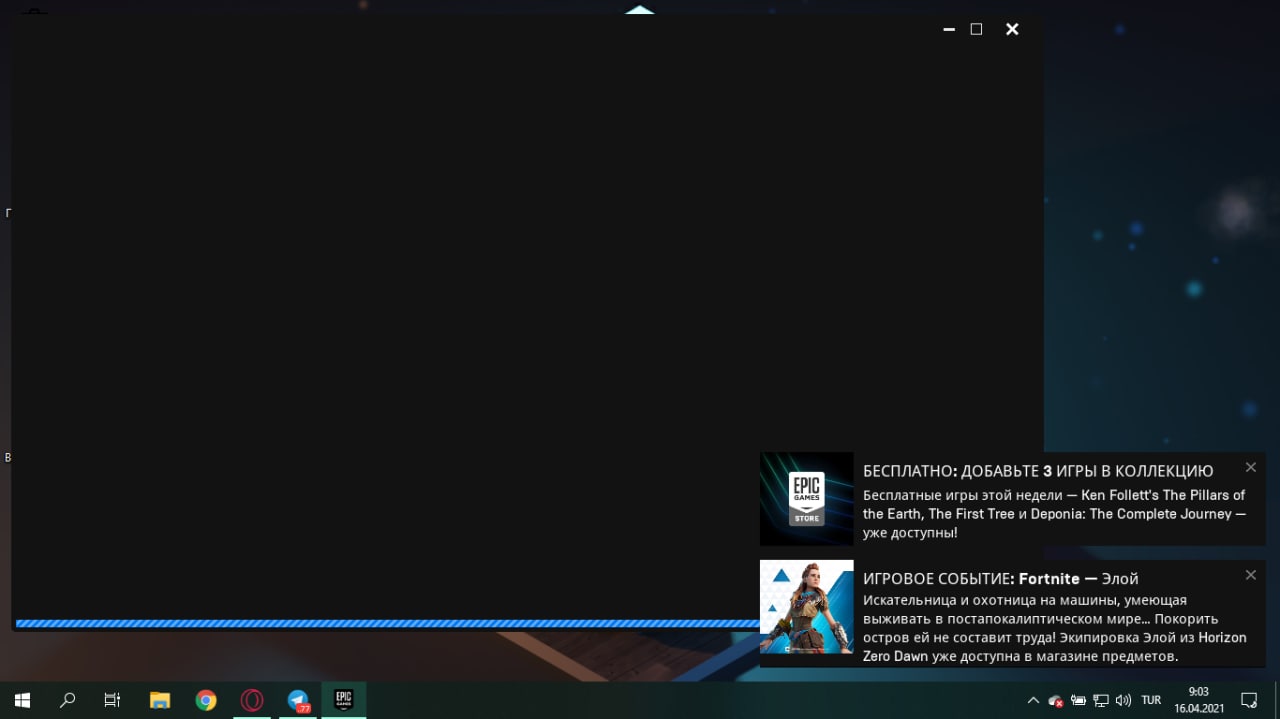Switch the TUR input language indicator
The height and width of the screenshot is (719, 1280).
tap(1151, 700)
